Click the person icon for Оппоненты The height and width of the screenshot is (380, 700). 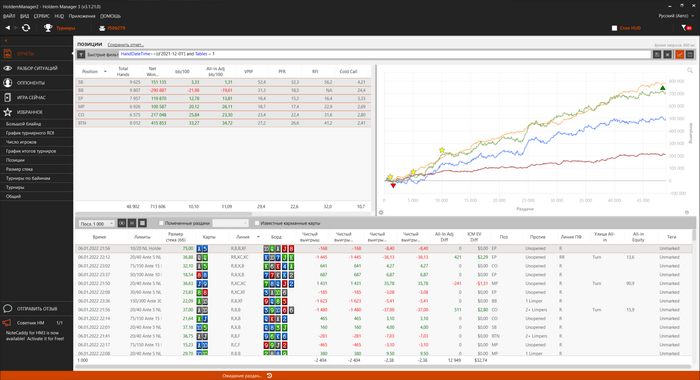(x=8, y=83)
